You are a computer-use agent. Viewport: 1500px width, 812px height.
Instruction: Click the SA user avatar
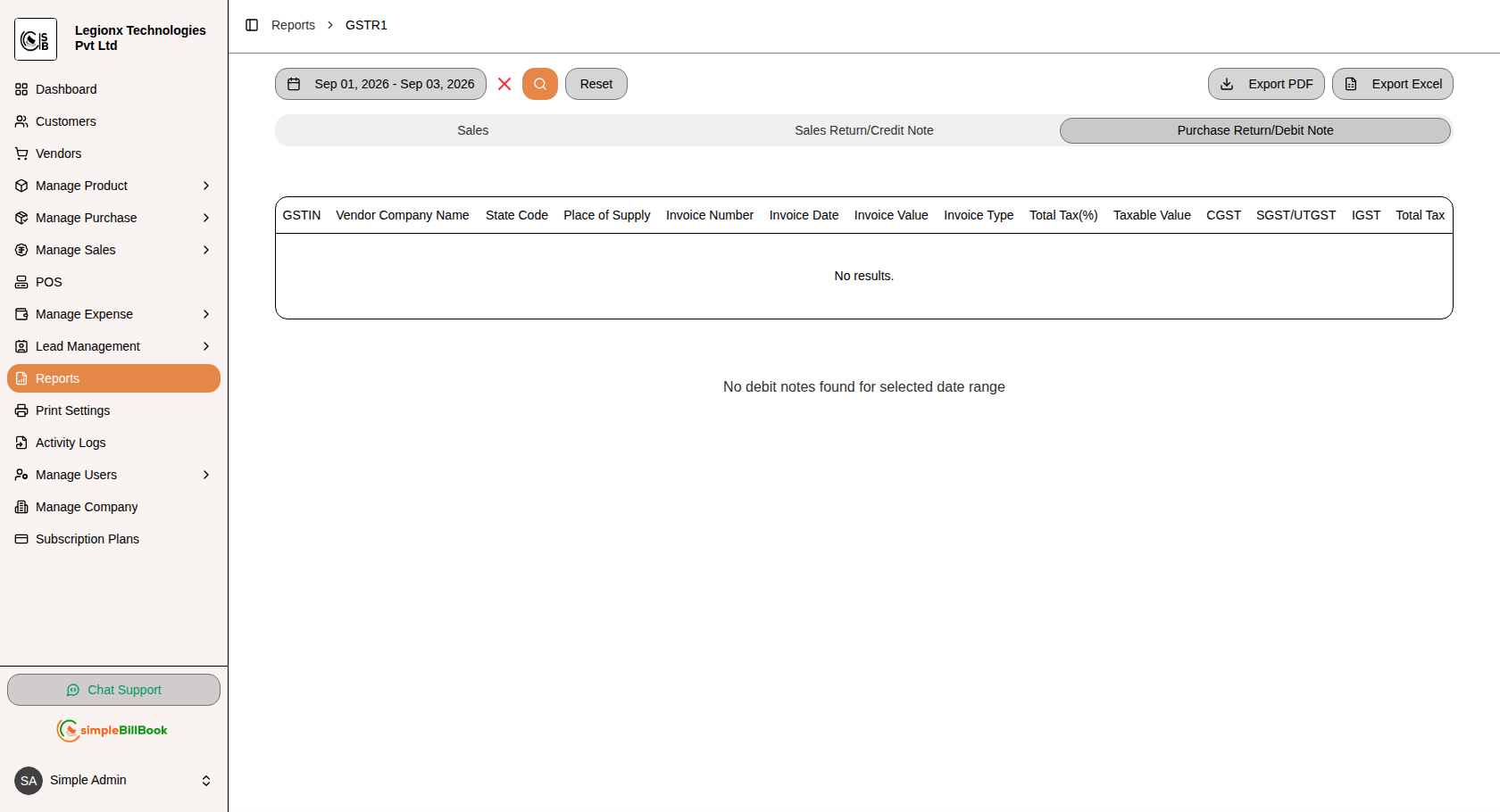pyautogui.click(x=29, y=781)
